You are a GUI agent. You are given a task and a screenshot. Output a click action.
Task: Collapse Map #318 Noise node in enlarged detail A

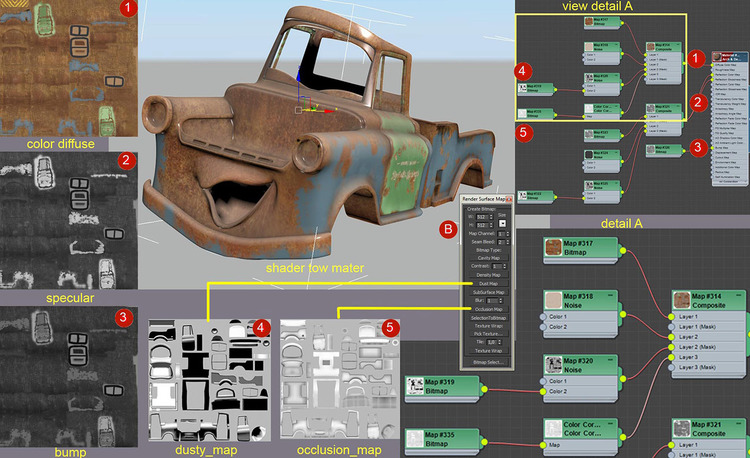click(610, 295)
